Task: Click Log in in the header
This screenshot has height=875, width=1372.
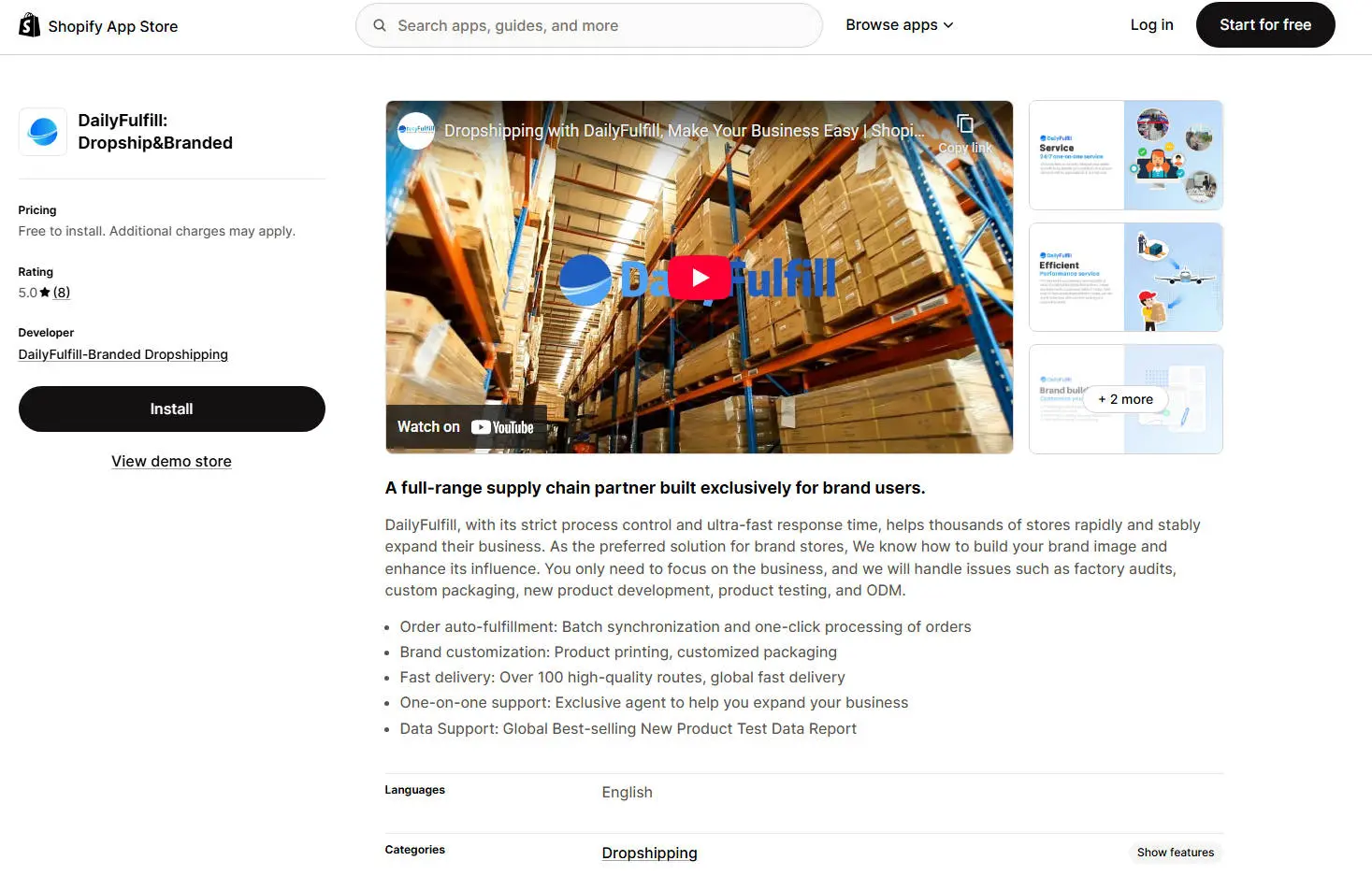Action: coord(1151,25)
